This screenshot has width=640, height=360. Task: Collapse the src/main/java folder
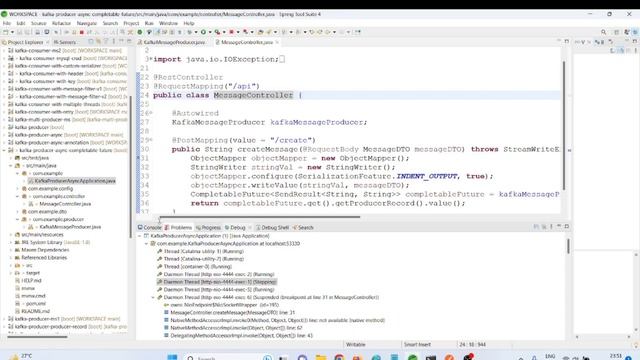click(x=11, y=166)
